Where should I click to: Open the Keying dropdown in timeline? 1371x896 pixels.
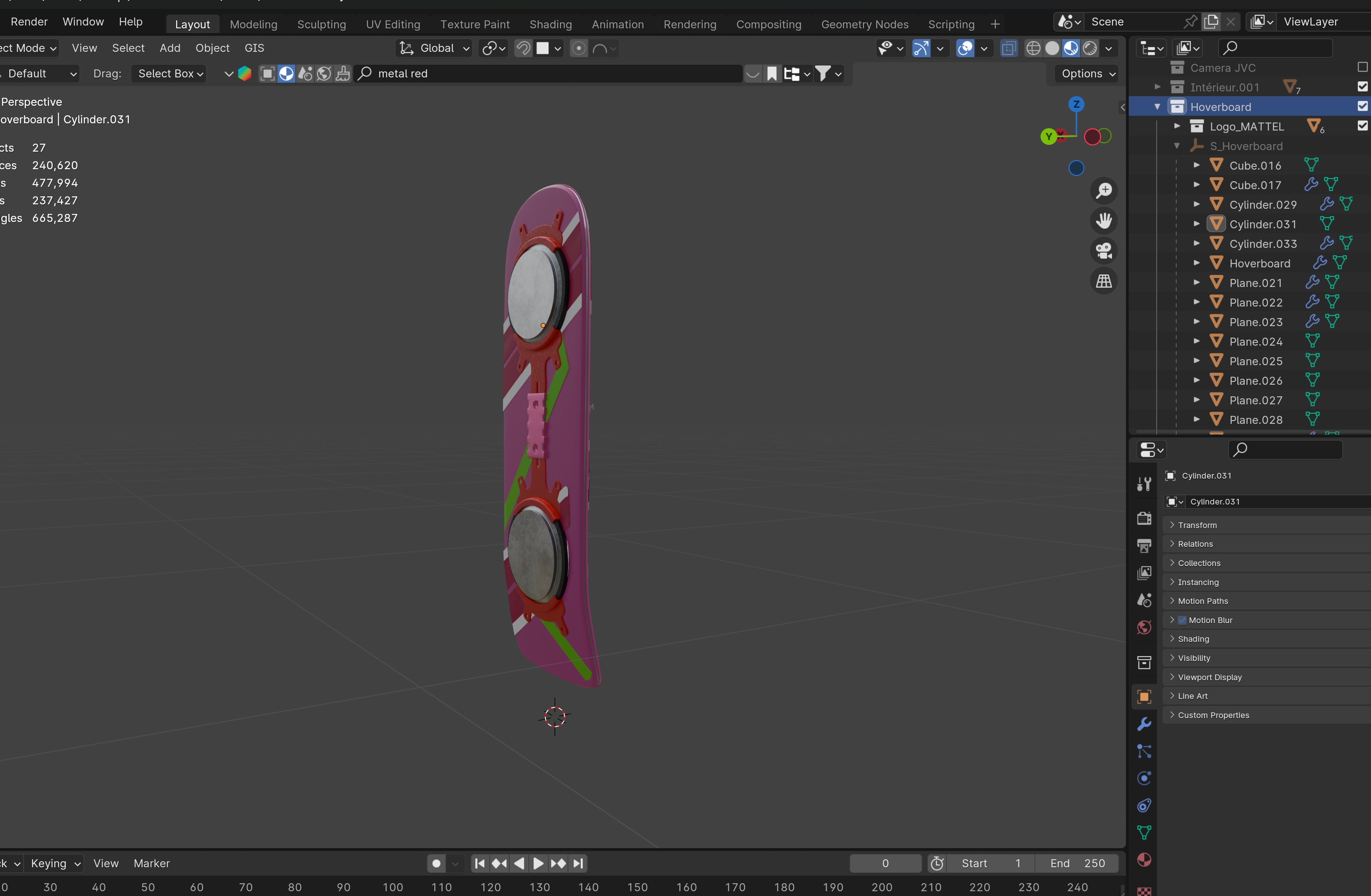(x=55, y=863)
